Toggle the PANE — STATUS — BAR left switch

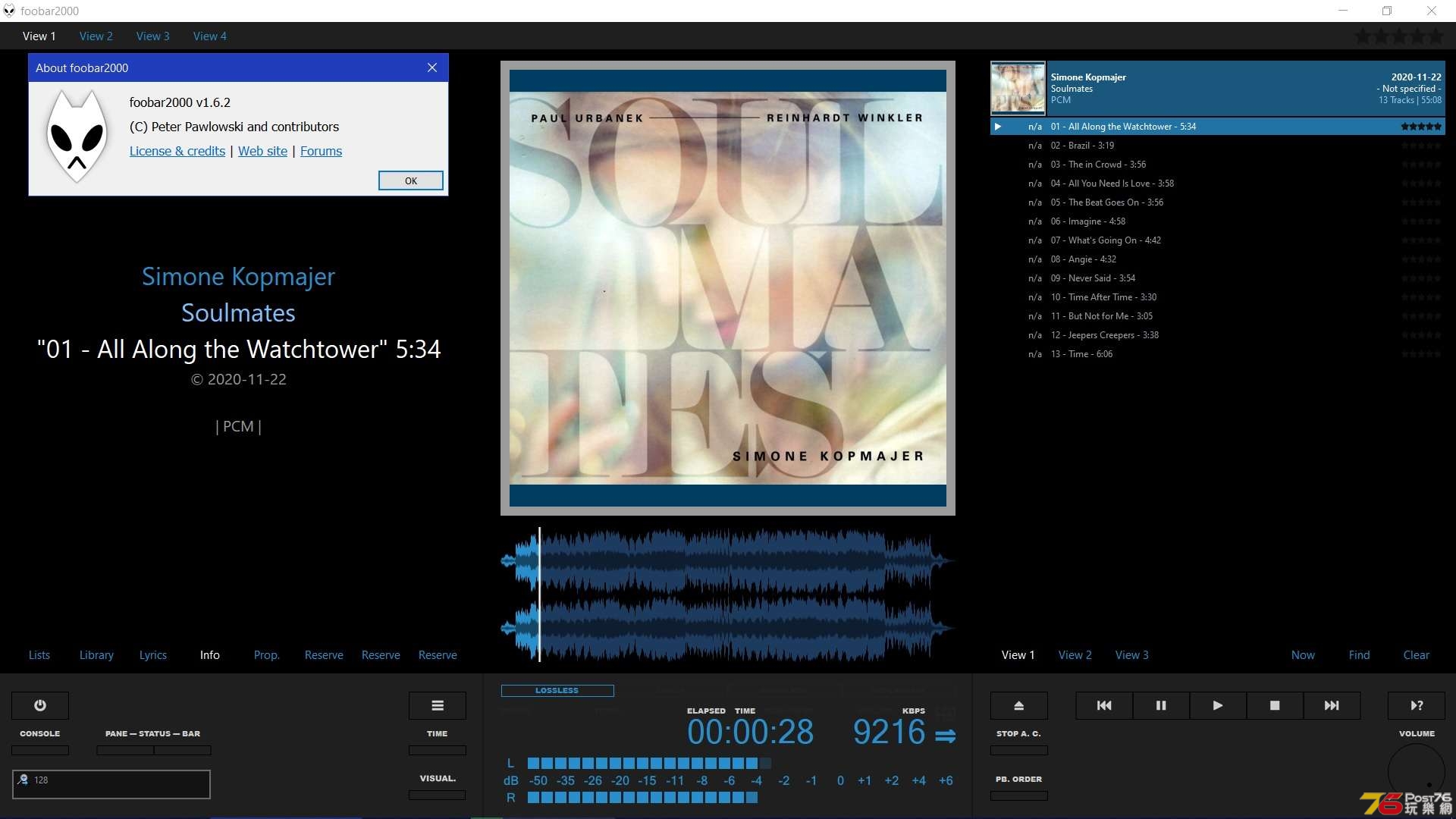pyautogui.click(x=125, y=750)
